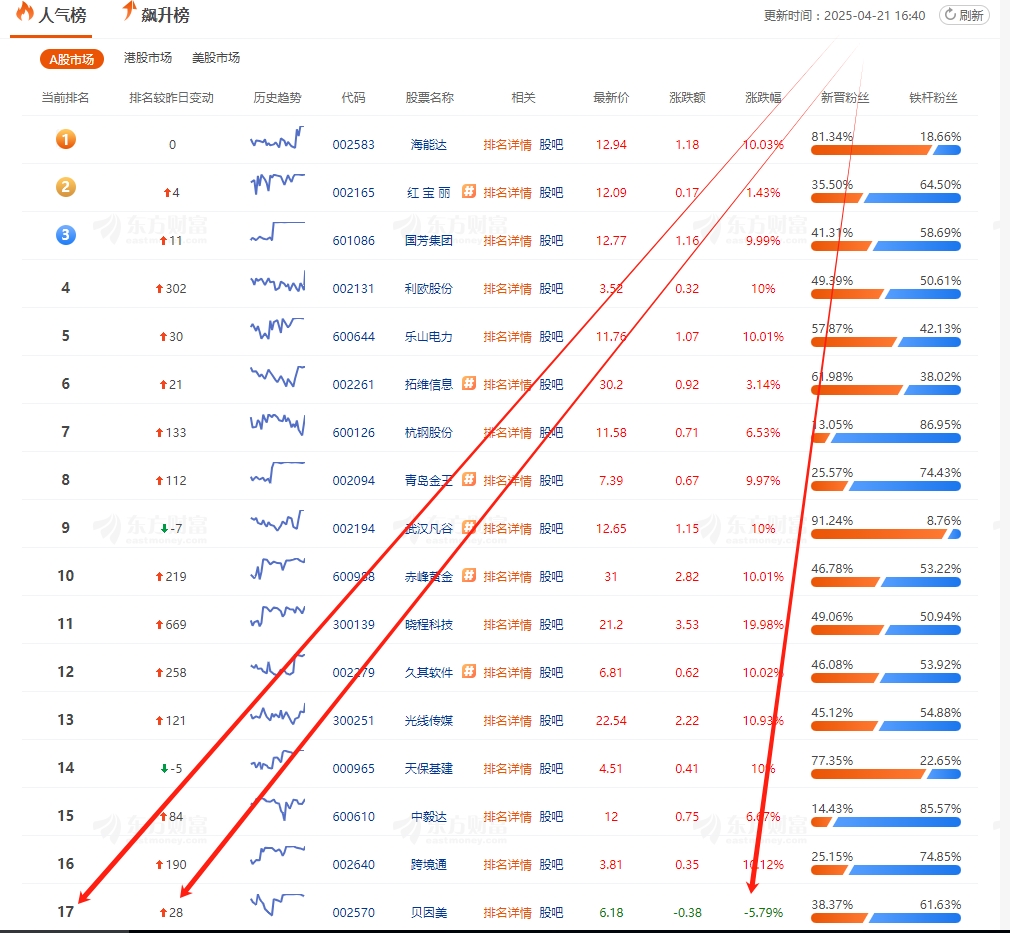Click the 历史趋势 column header

(x=277, y=98)
